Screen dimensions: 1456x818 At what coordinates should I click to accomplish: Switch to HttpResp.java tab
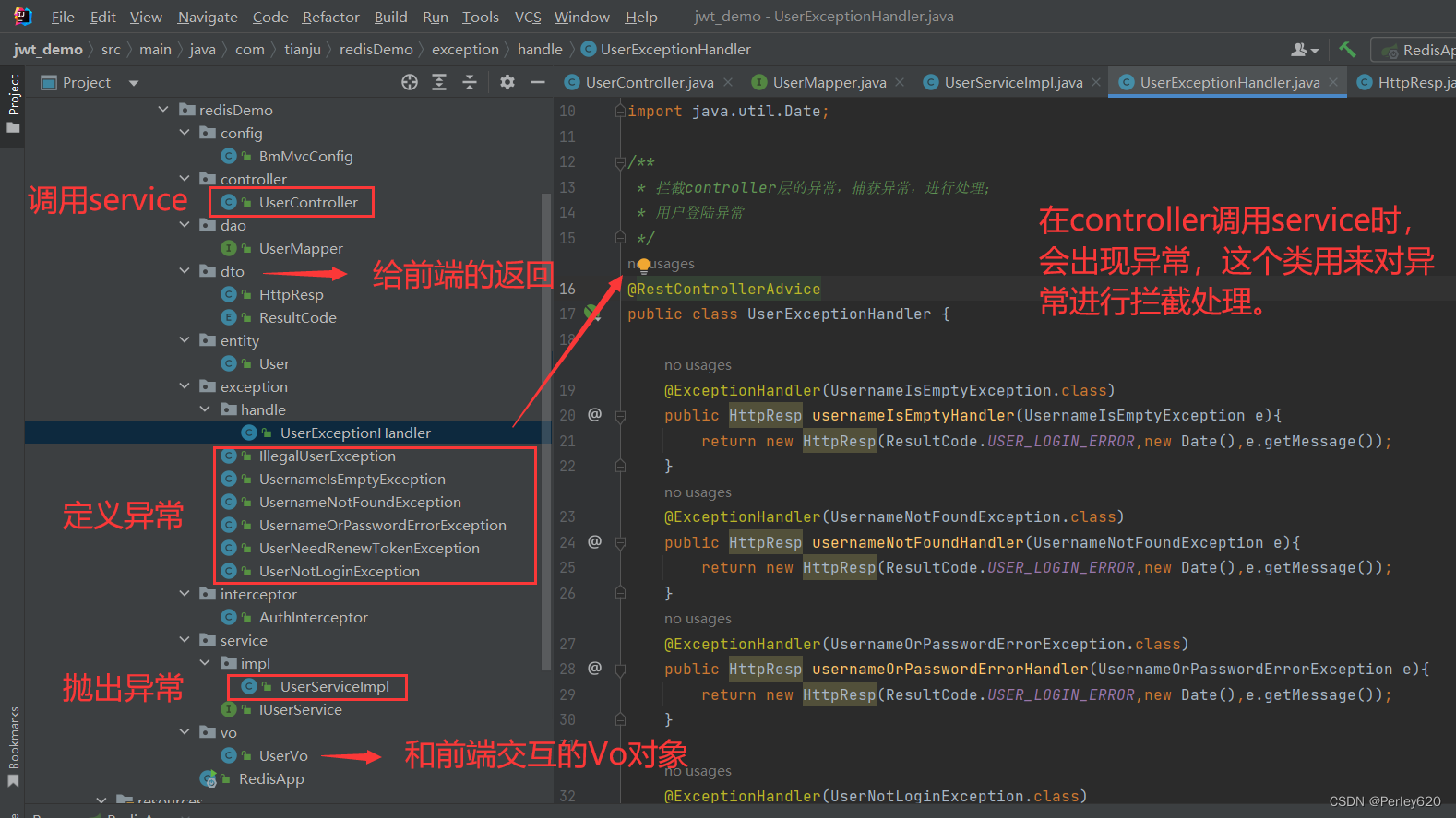coord(1406,82)
